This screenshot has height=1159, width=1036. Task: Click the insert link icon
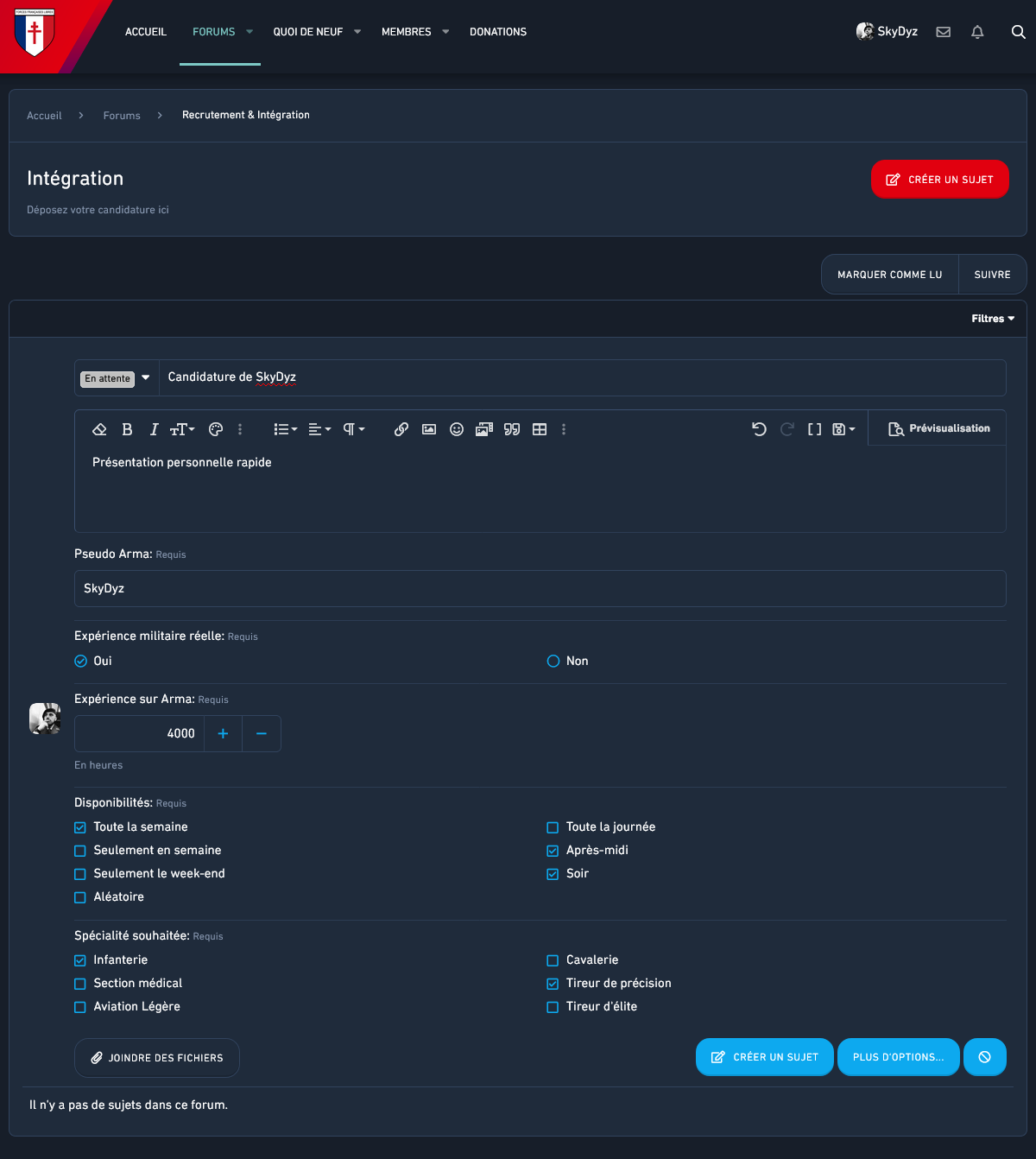click(401, 429)
